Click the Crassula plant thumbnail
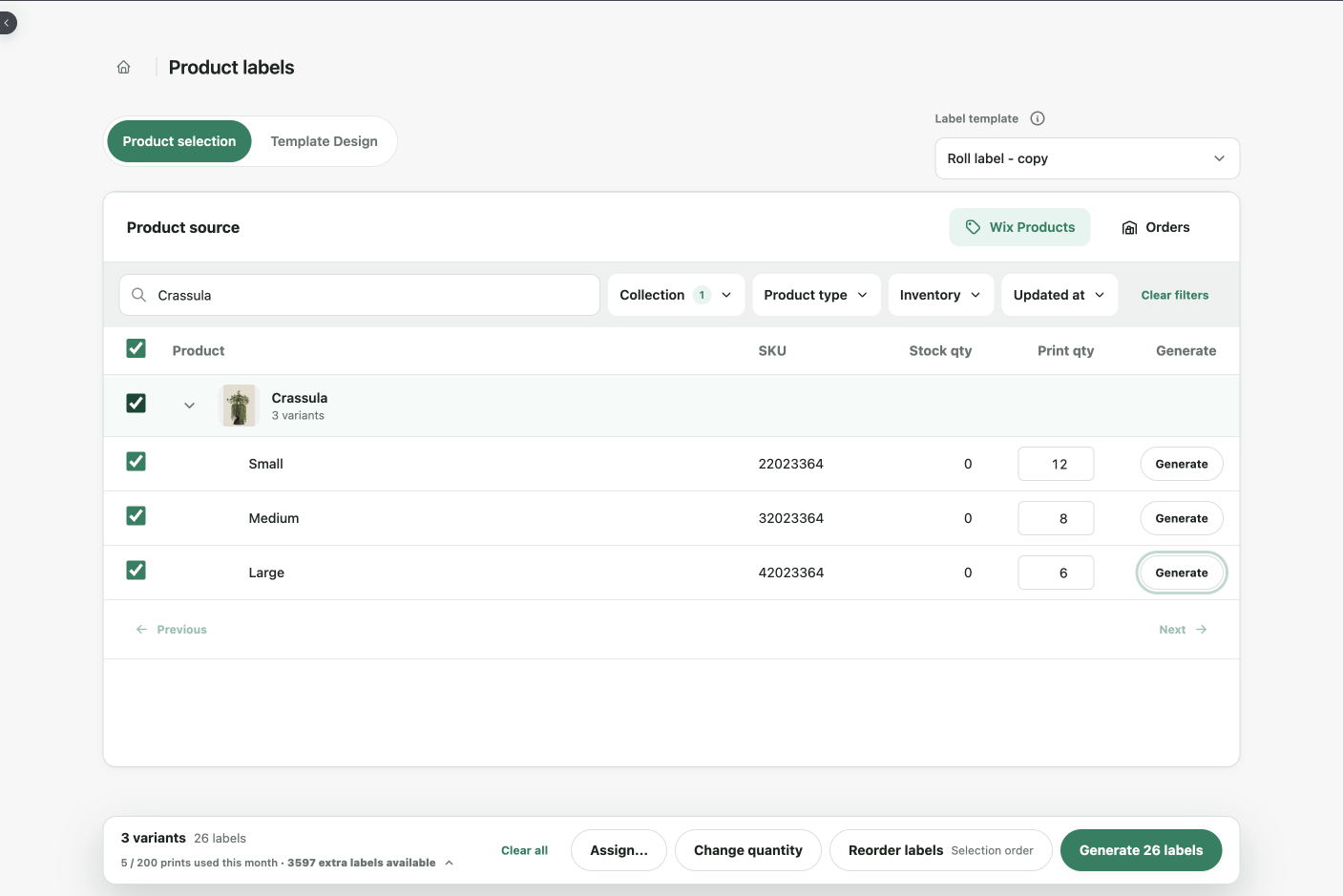The height and width of the screenshot is (896, 1343). pyautogui.click(x=239, y=406)
